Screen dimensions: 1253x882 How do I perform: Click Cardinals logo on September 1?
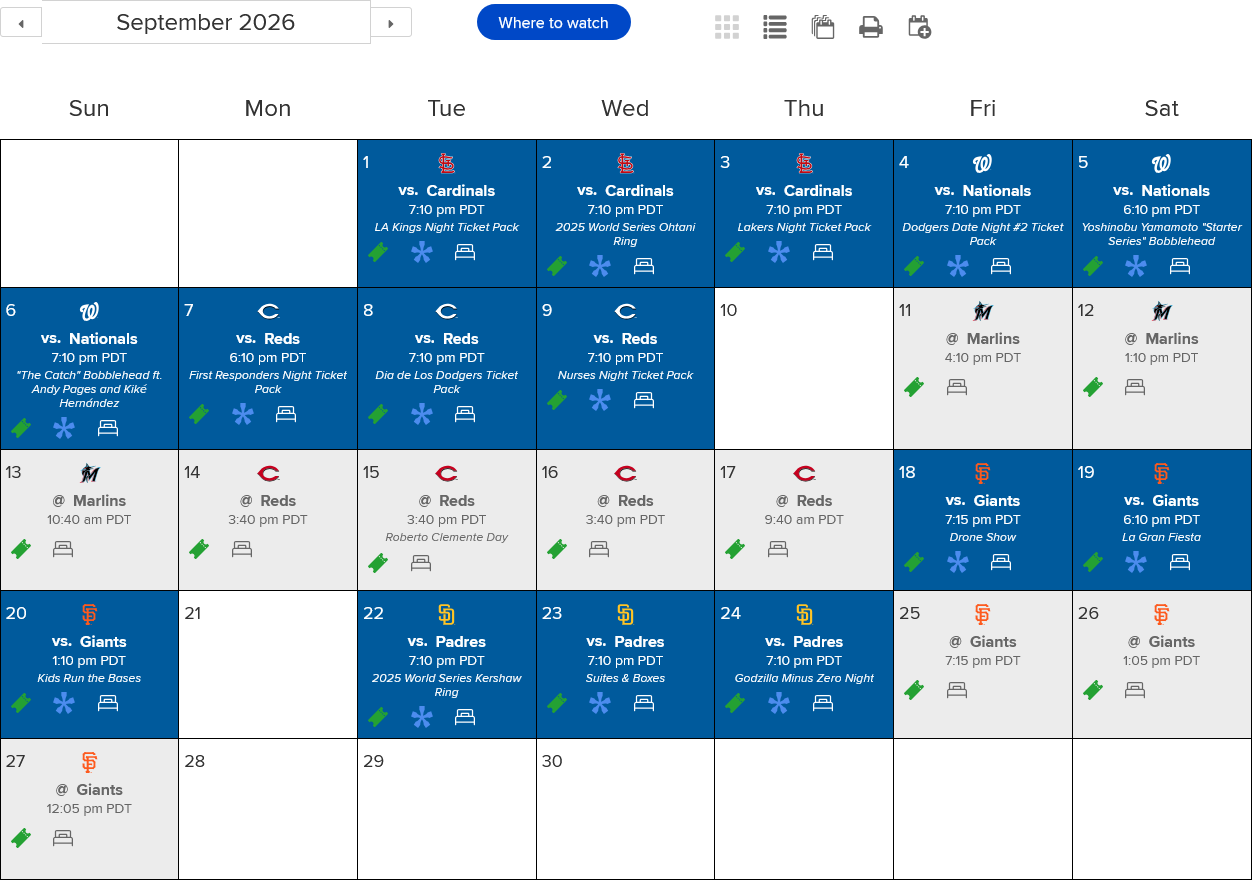point(447,164)
